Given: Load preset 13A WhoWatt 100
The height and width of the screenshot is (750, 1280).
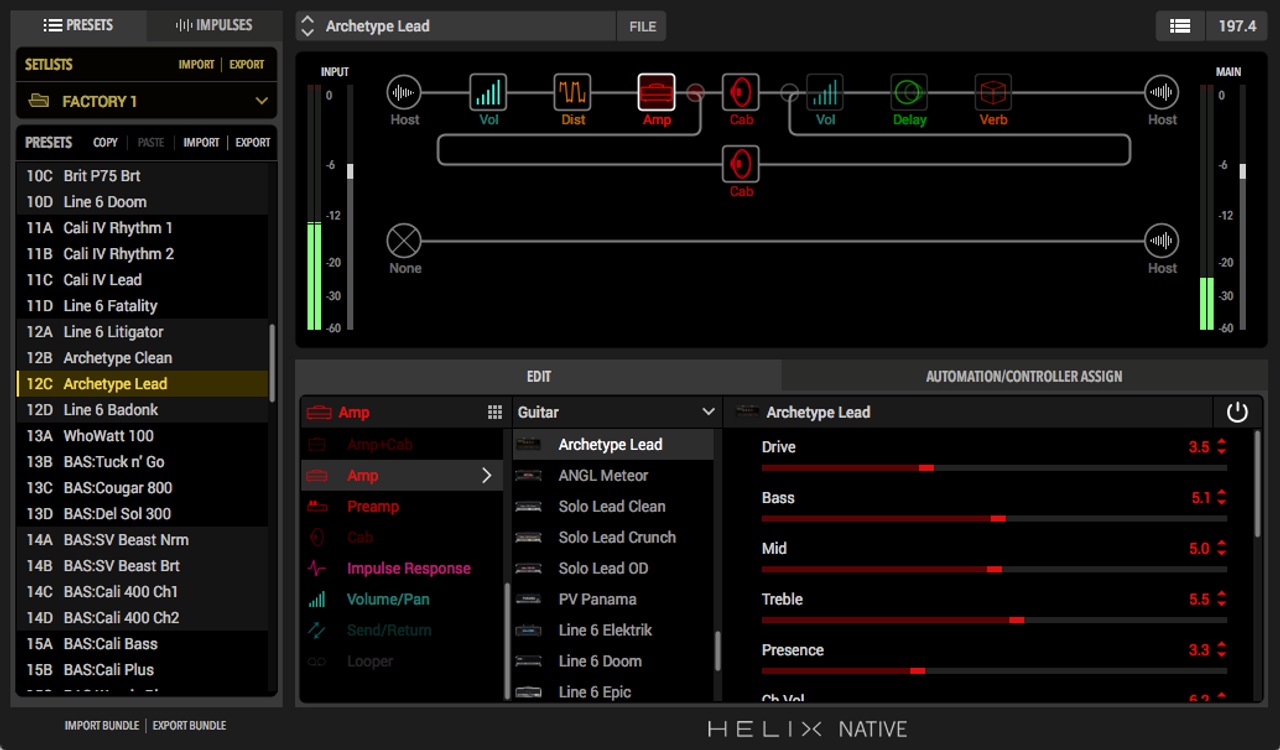Looking at the screenshot, I should [142, 436].
